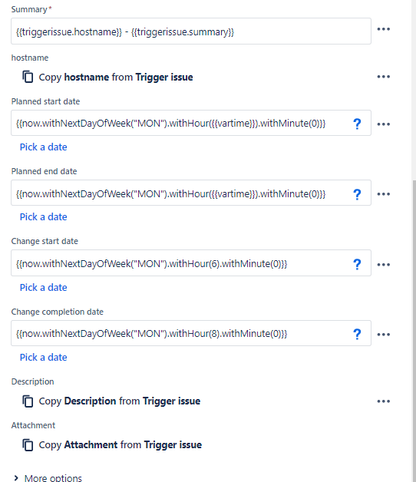Image resolution: width=416 pixels, height=482 pixels.
Task: Open ellipsis menu for Change completion date
Action: [383, 335]
